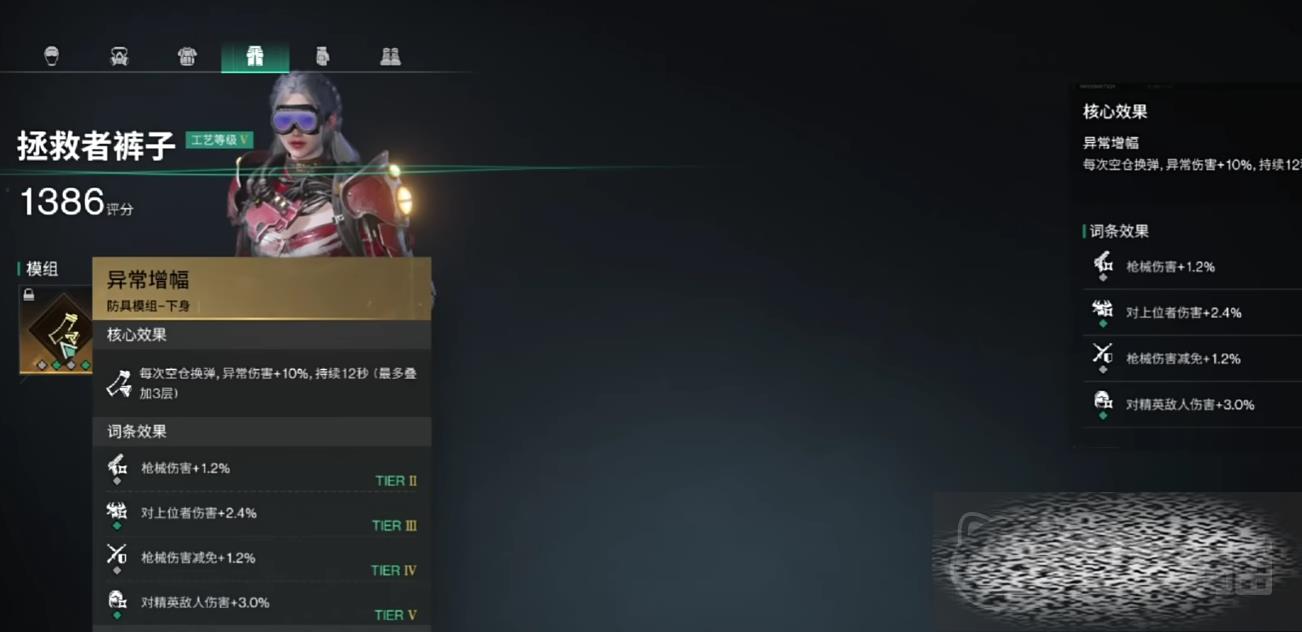Viewport: 1302px width, 632px height.
Task: Click the 枪械伤害减免+1.2% icon in tooltip
Action: 117,556
